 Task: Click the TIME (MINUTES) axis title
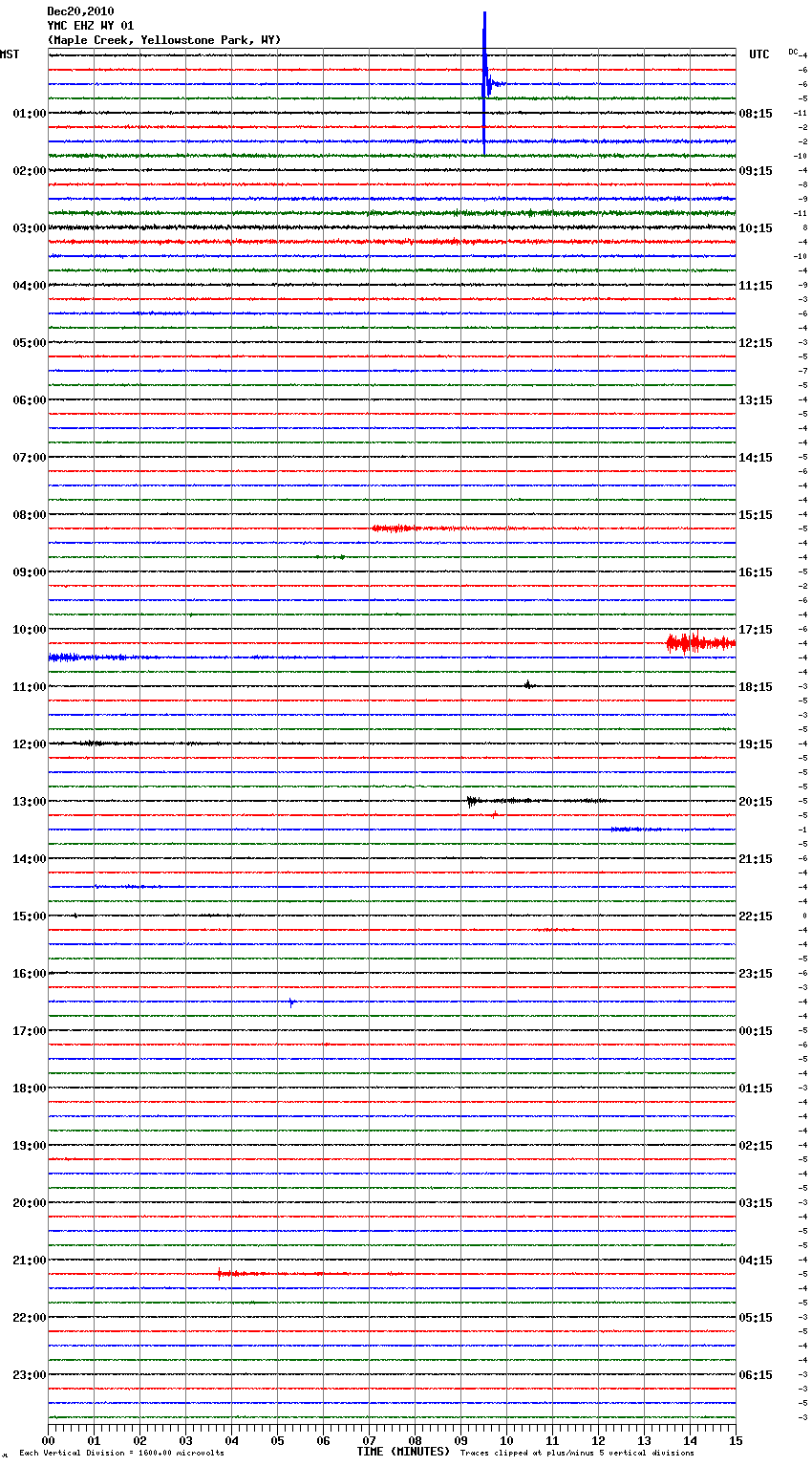[x=403, y=1452]
